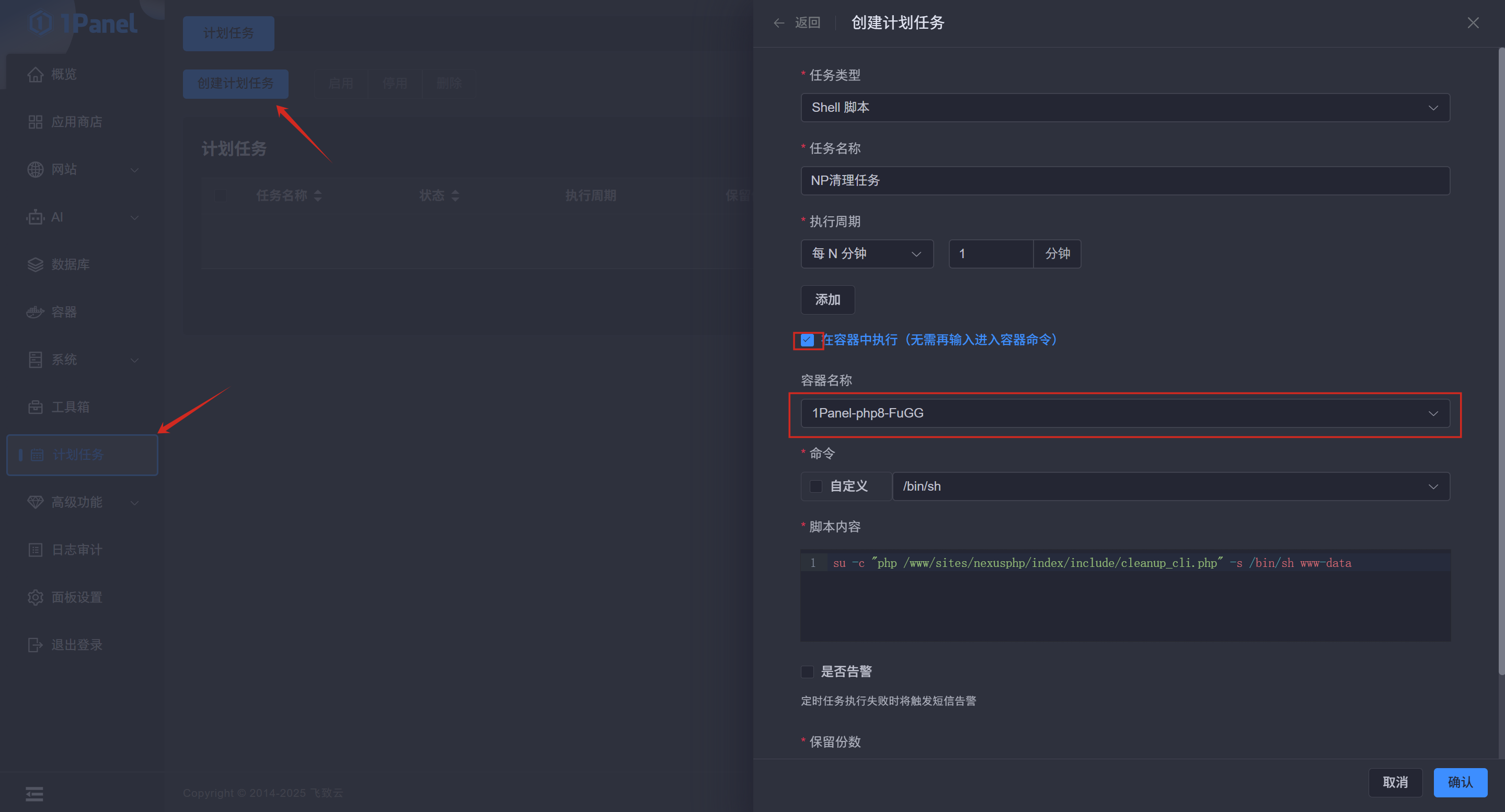This screenshot has height=812, width=1505.
Task: Uncheck 在容器中执行 checkbox
Action: pos(807,340)
